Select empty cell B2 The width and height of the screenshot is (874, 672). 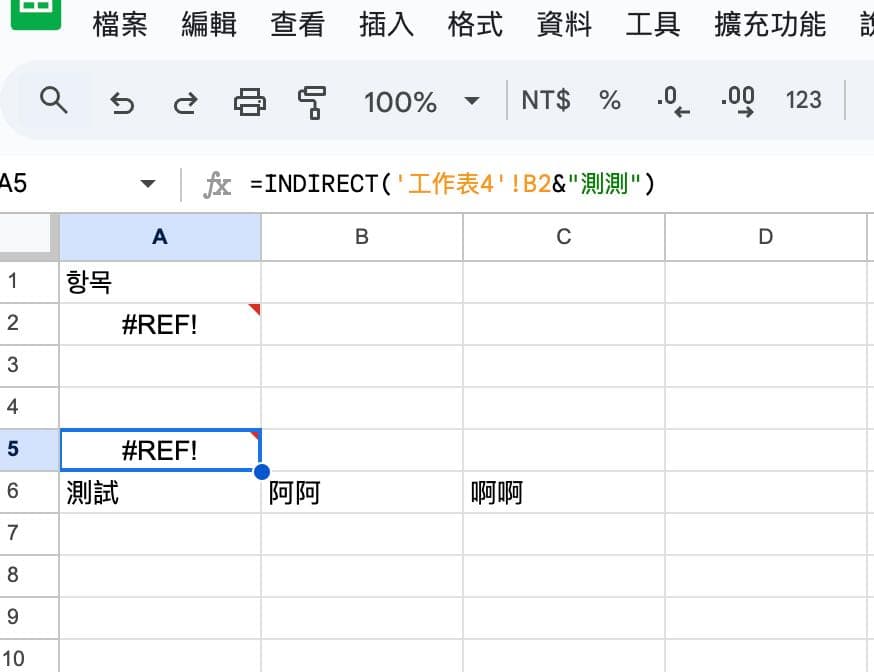coord(362,324)
